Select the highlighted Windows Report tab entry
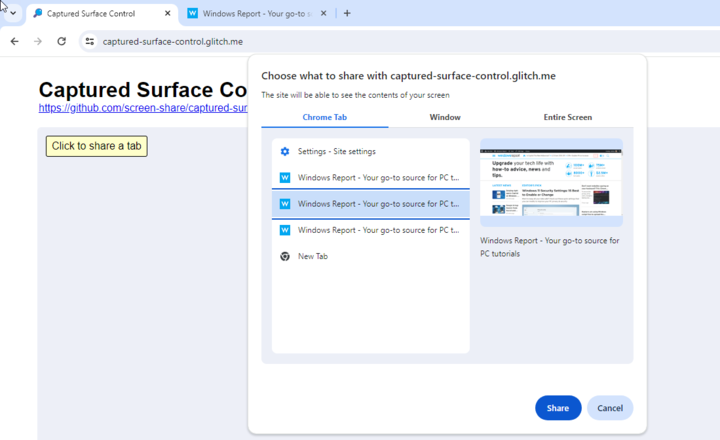Screen dimensions: 720x440 point(371,204)
